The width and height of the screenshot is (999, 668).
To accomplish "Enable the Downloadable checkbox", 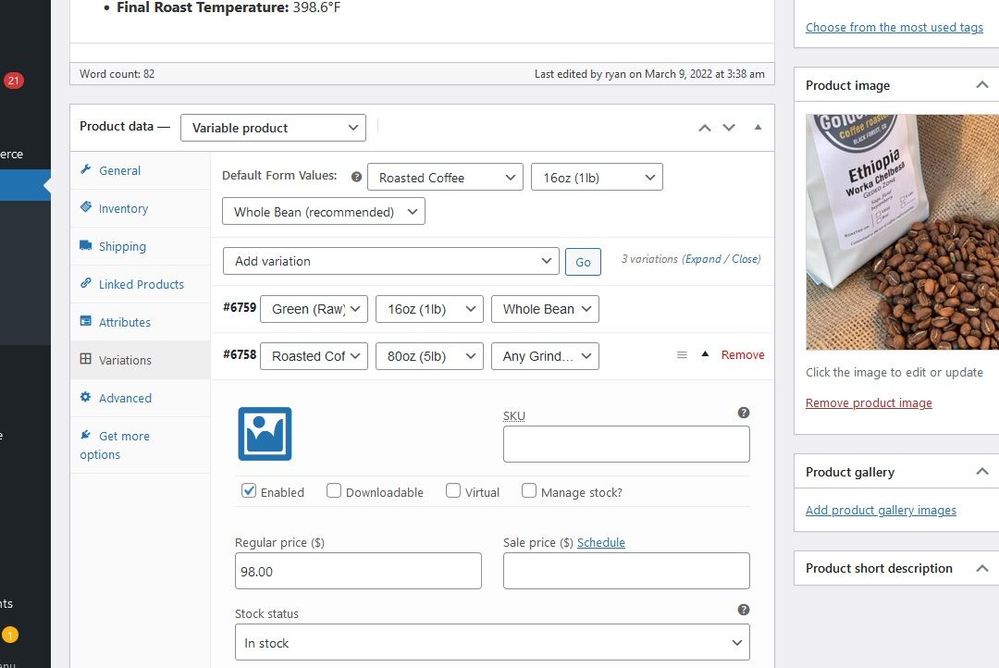I will coord(334,491).
